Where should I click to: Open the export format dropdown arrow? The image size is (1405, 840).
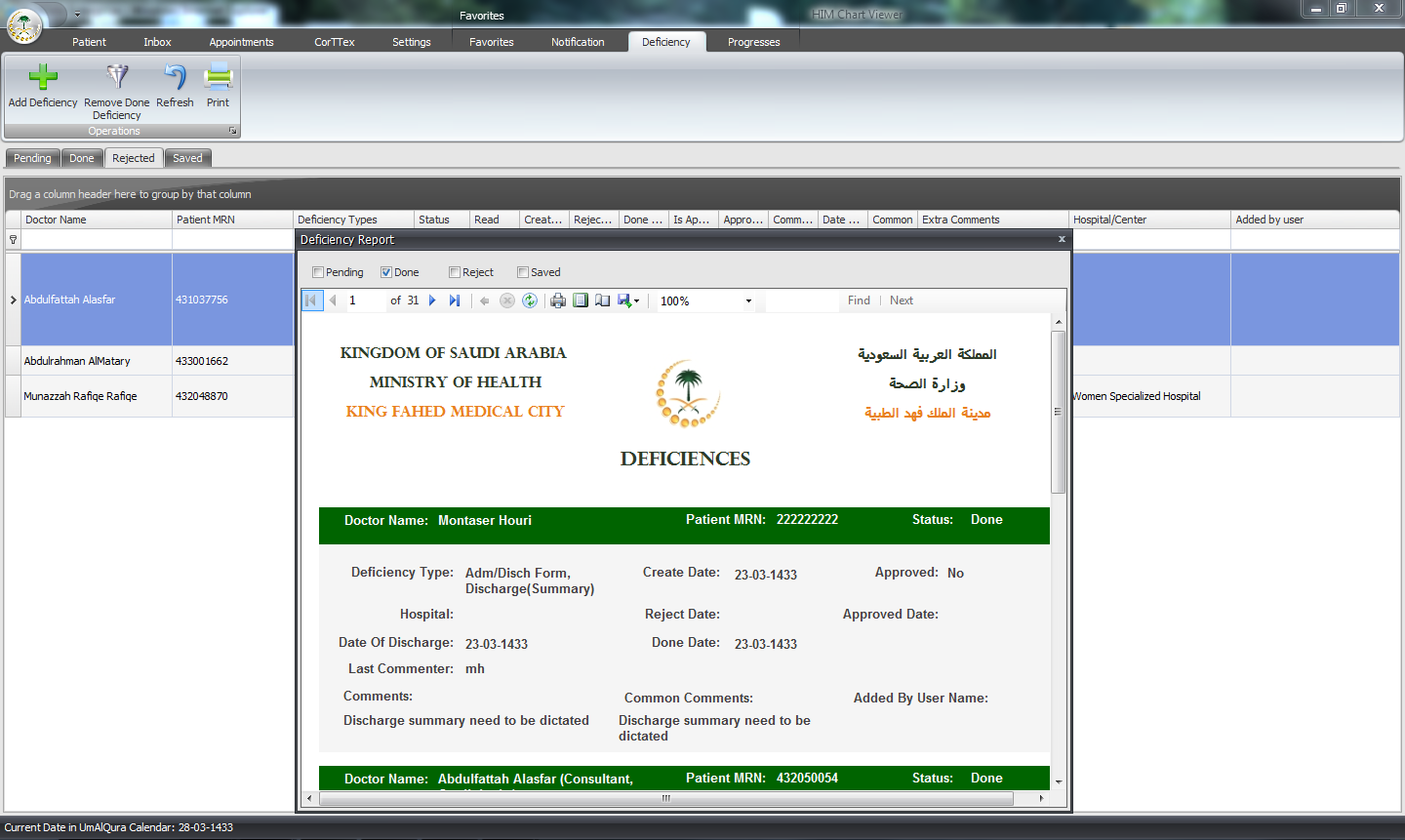coord(637,301)
